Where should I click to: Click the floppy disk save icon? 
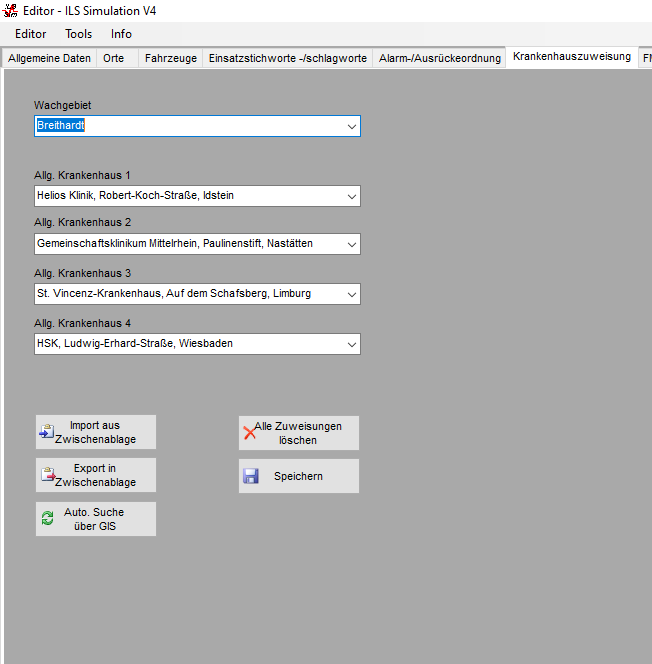[x=251, y=476]
